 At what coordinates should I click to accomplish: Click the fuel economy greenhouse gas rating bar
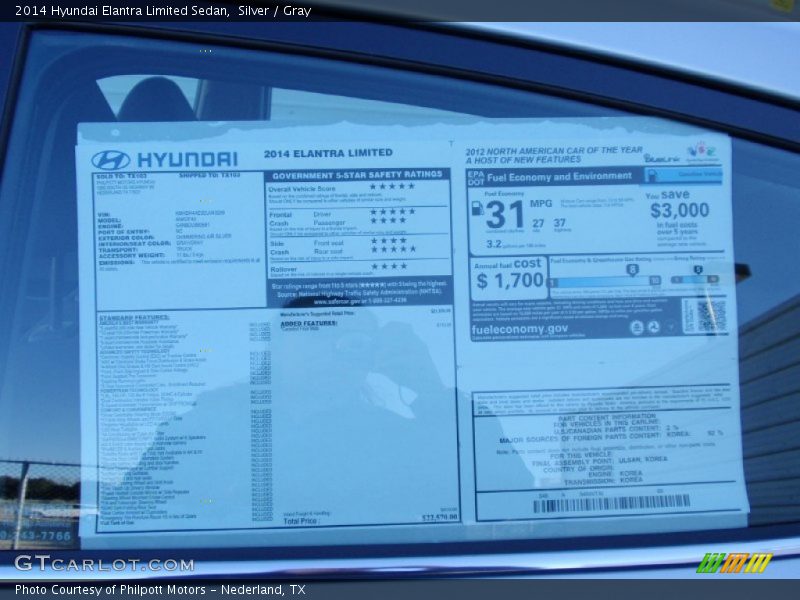coord(605,281)
